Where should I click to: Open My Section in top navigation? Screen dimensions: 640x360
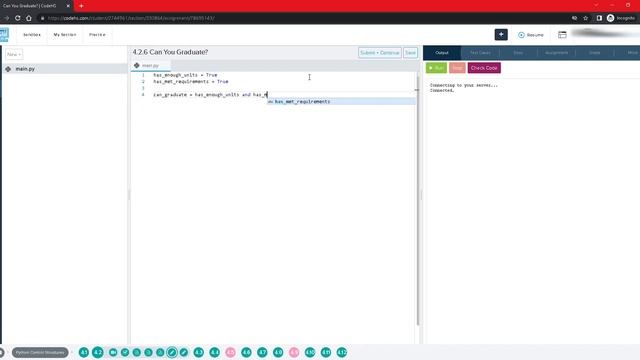click(65, 35)
